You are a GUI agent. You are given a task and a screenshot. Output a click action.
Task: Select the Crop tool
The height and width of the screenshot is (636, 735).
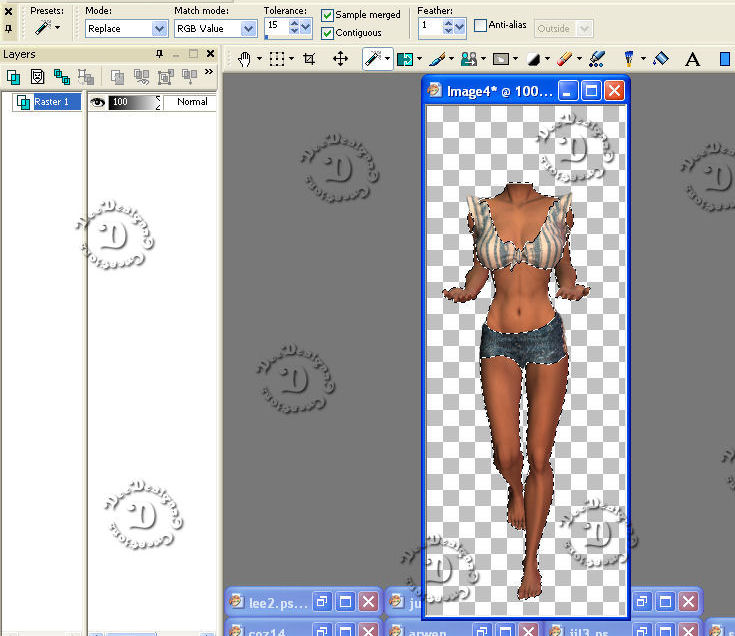(309, 59)
